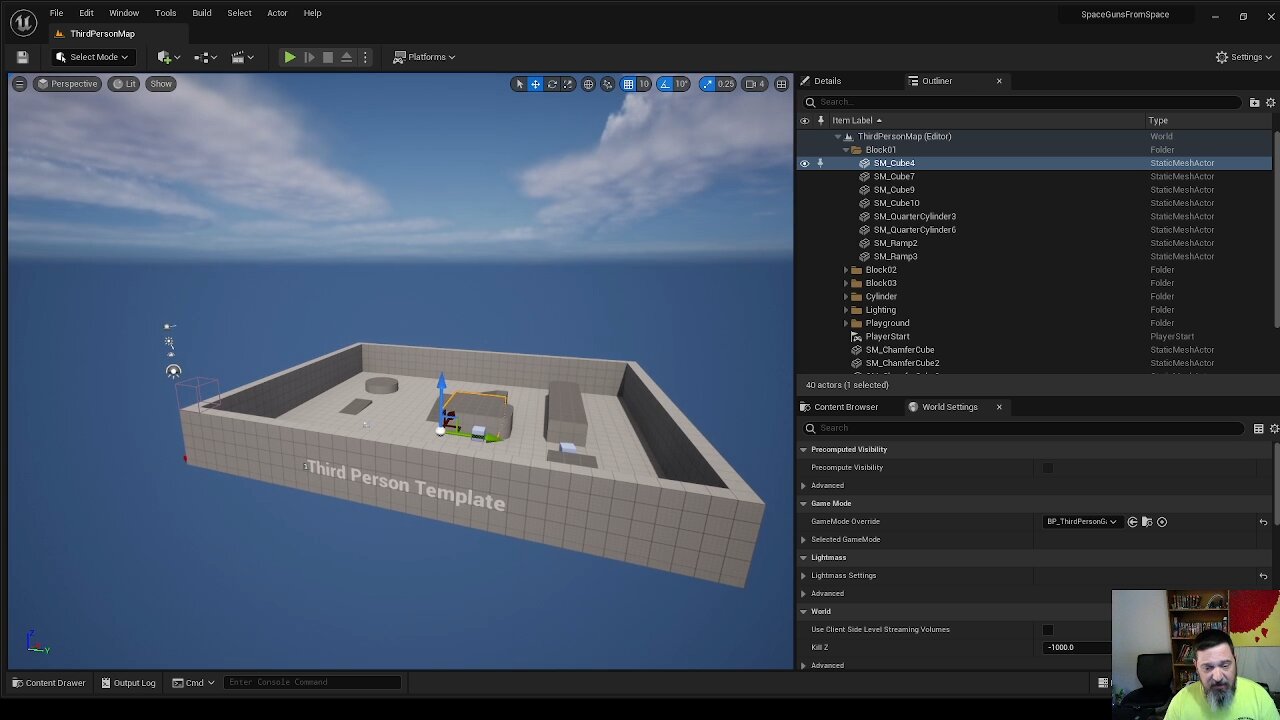
Task: Save the current level with the floppy icon
Action: pos(22,57)
